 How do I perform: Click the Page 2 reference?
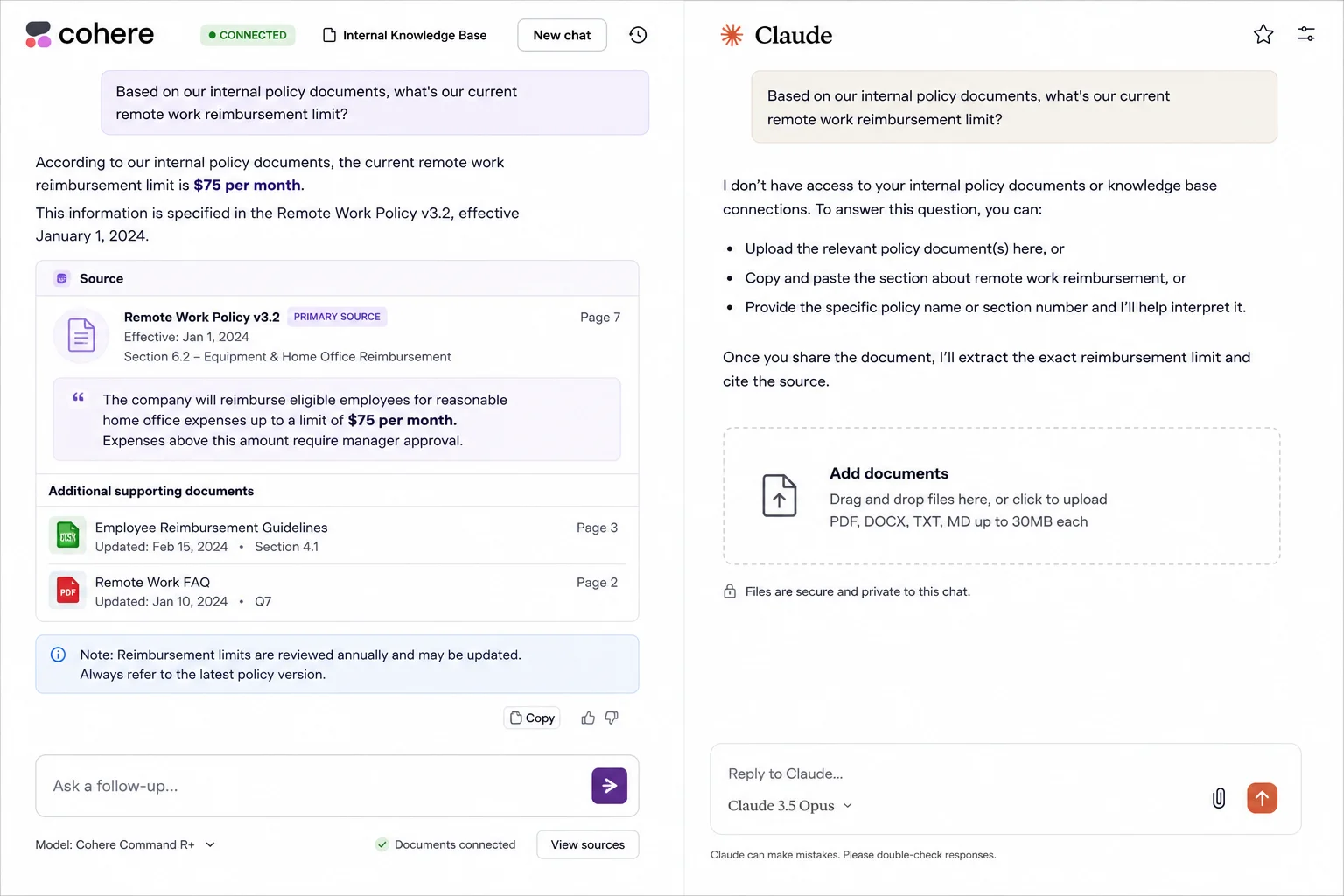pyautogui.click(x=597, y=582)
